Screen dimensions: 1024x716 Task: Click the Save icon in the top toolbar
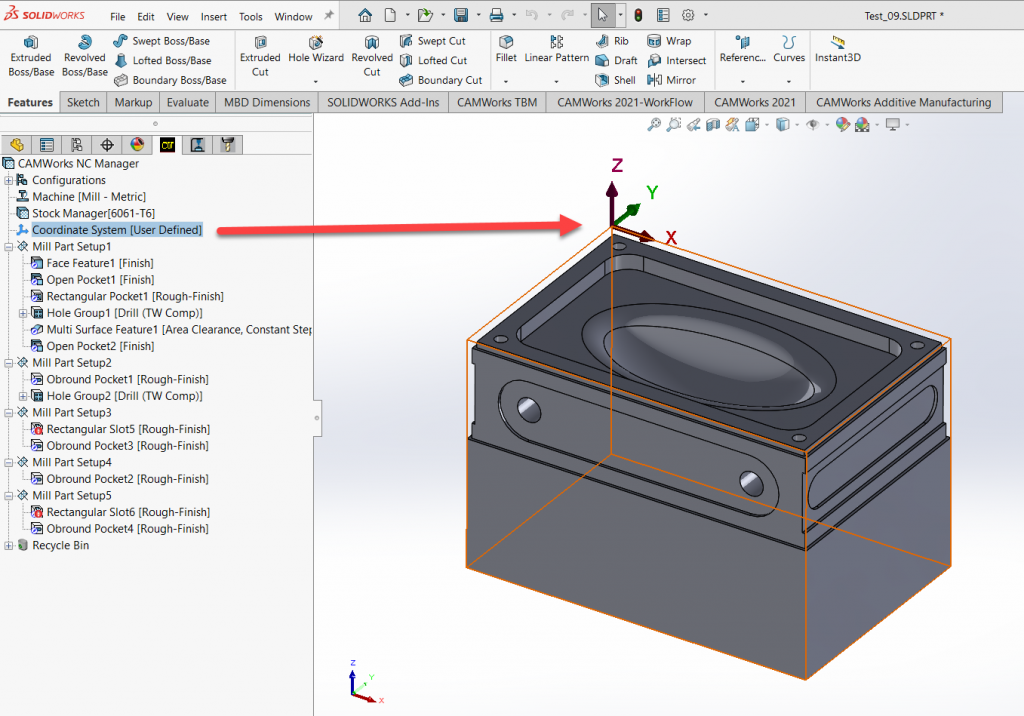click(462, 15)
